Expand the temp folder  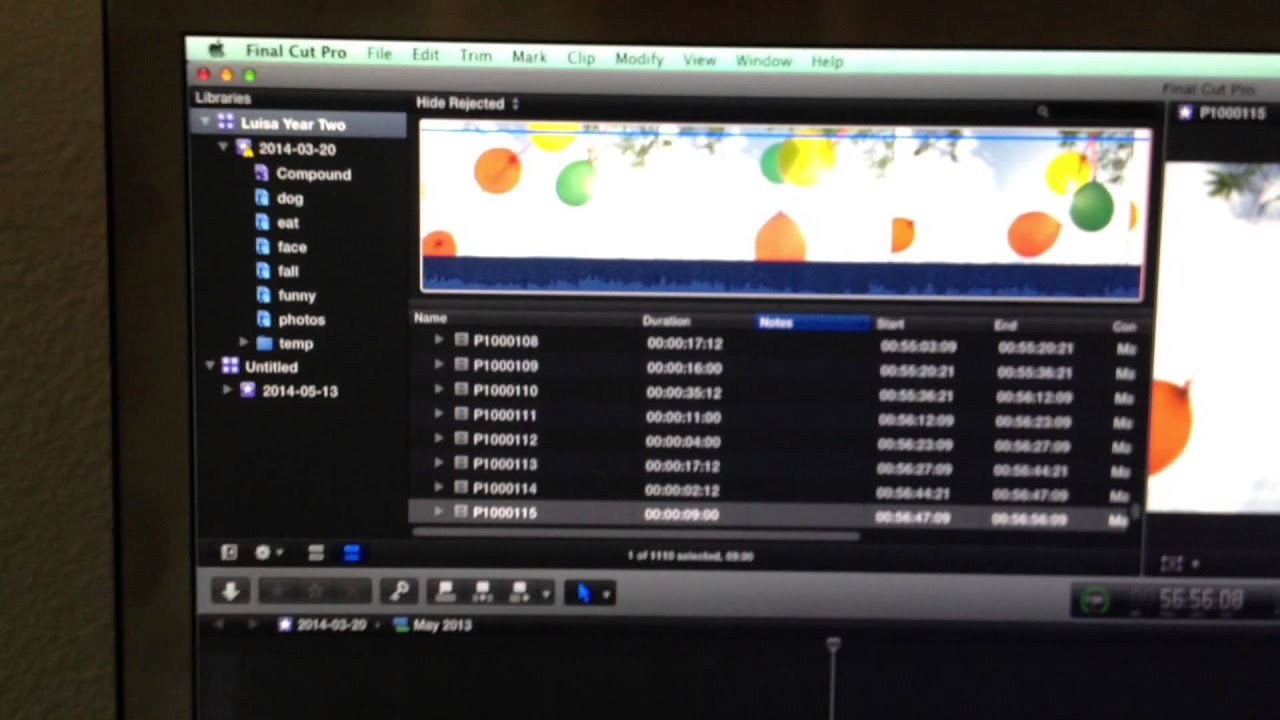[243, 343]
